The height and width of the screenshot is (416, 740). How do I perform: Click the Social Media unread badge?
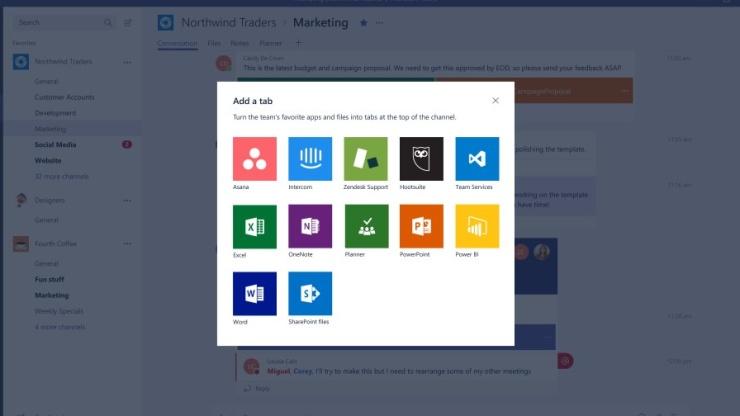click(127, 144)
